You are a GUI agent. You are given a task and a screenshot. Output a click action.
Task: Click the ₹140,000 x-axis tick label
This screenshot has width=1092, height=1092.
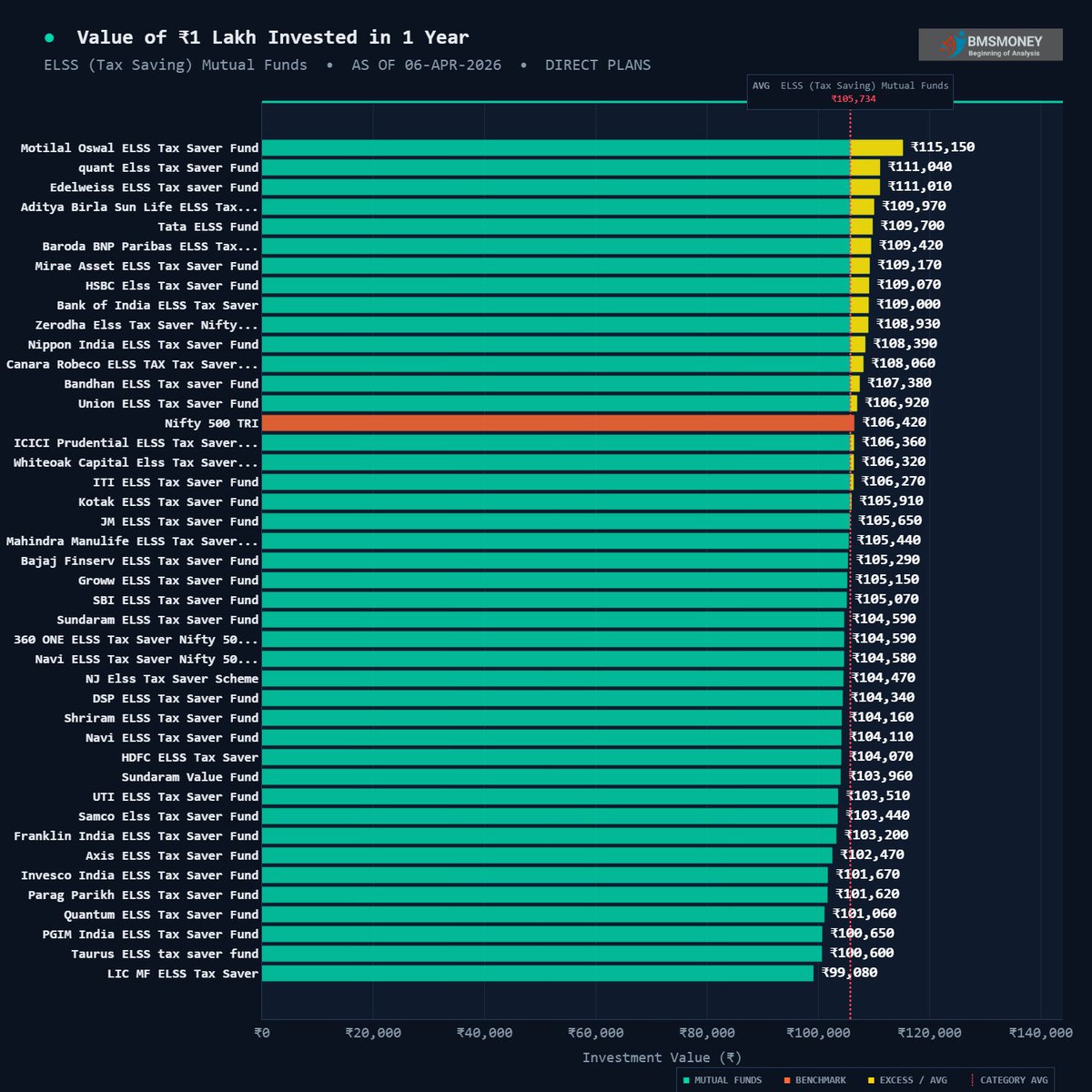click(1041, 1033)
